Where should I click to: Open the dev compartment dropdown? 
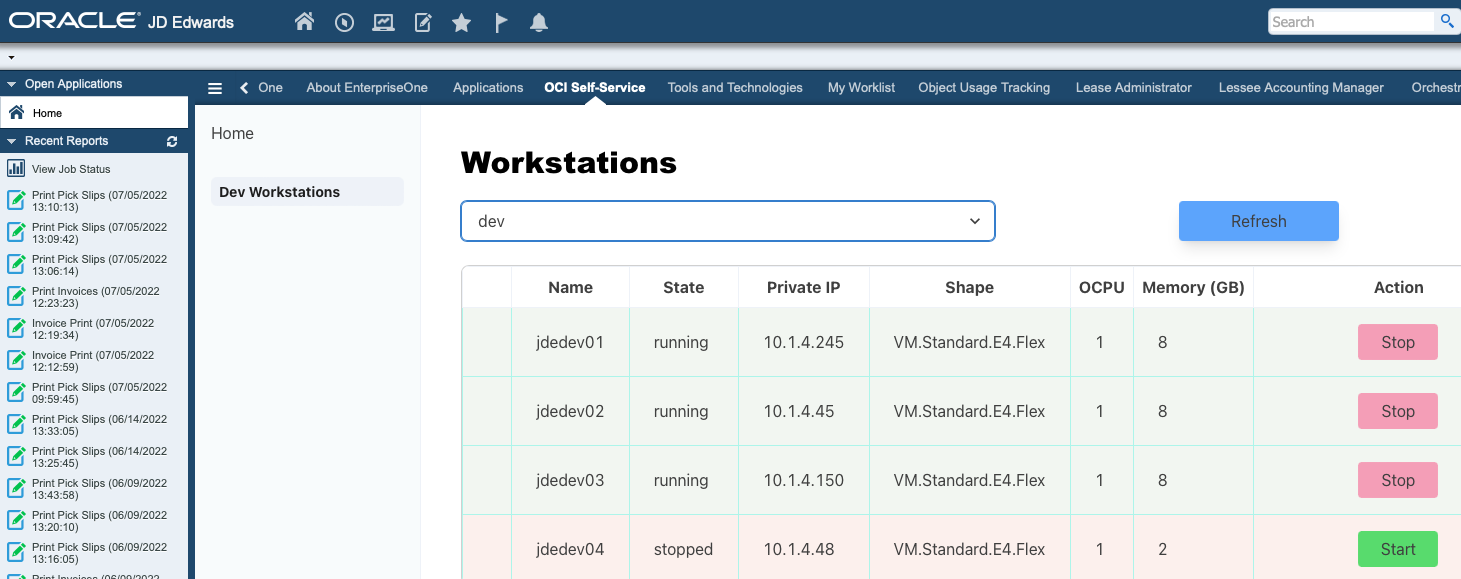pos(728,221)
